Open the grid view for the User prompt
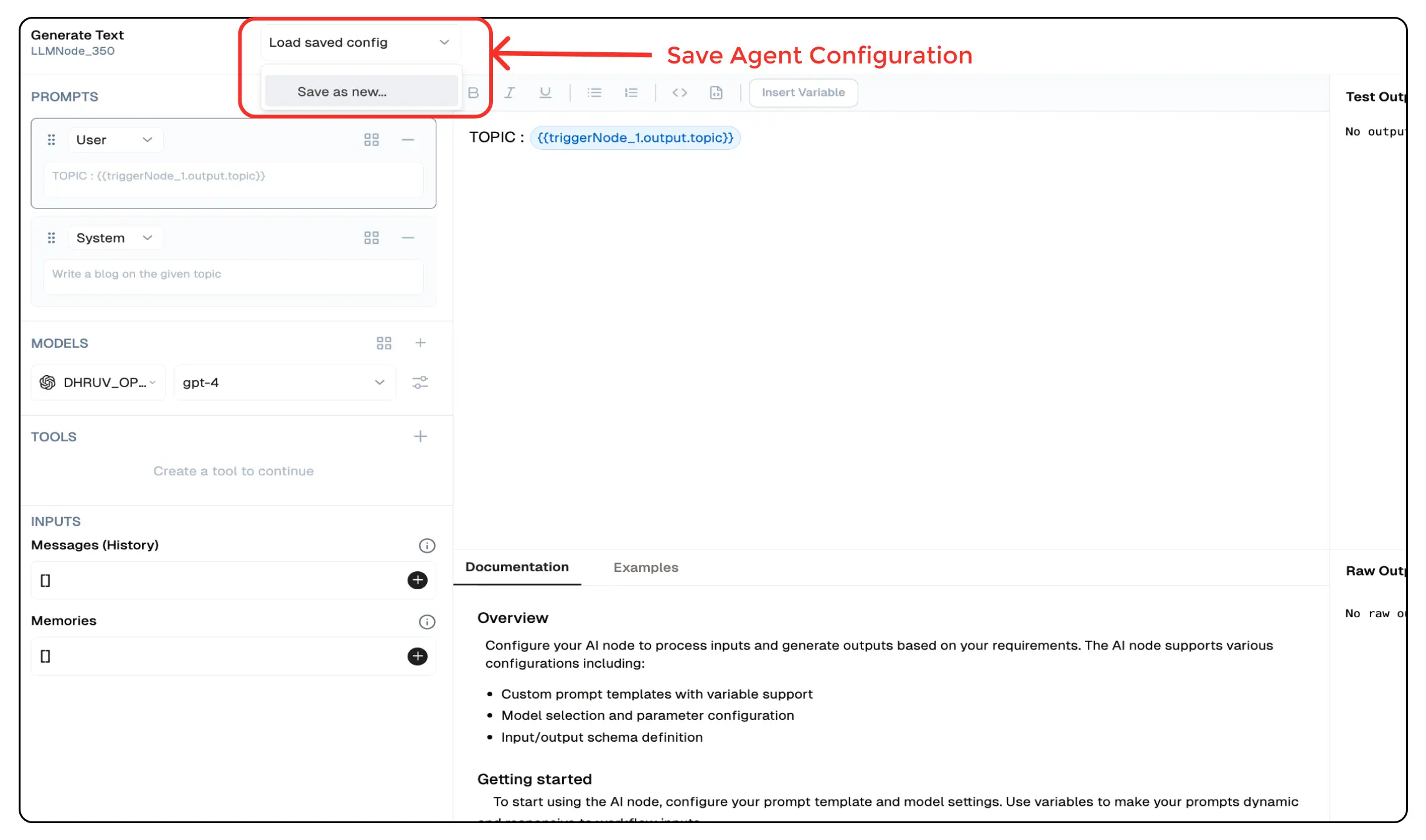This screenshot has width=1426, height=840. [372, 139]
